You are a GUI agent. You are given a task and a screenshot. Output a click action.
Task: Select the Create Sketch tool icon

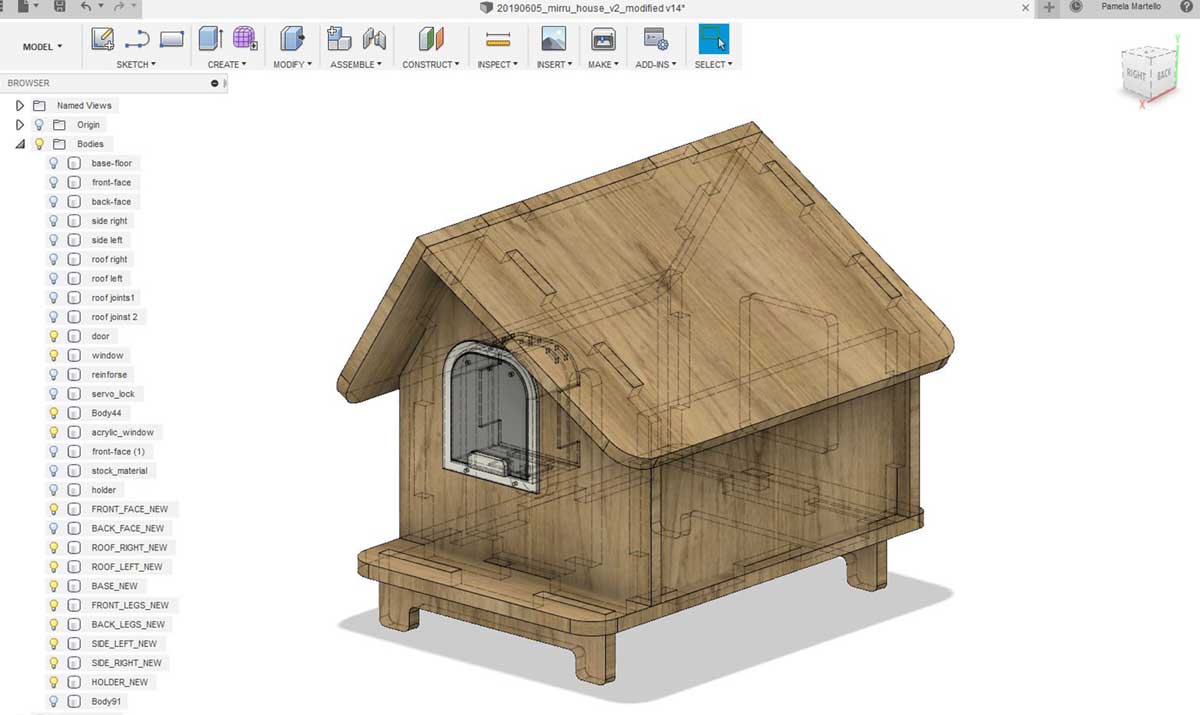point(103,40)
